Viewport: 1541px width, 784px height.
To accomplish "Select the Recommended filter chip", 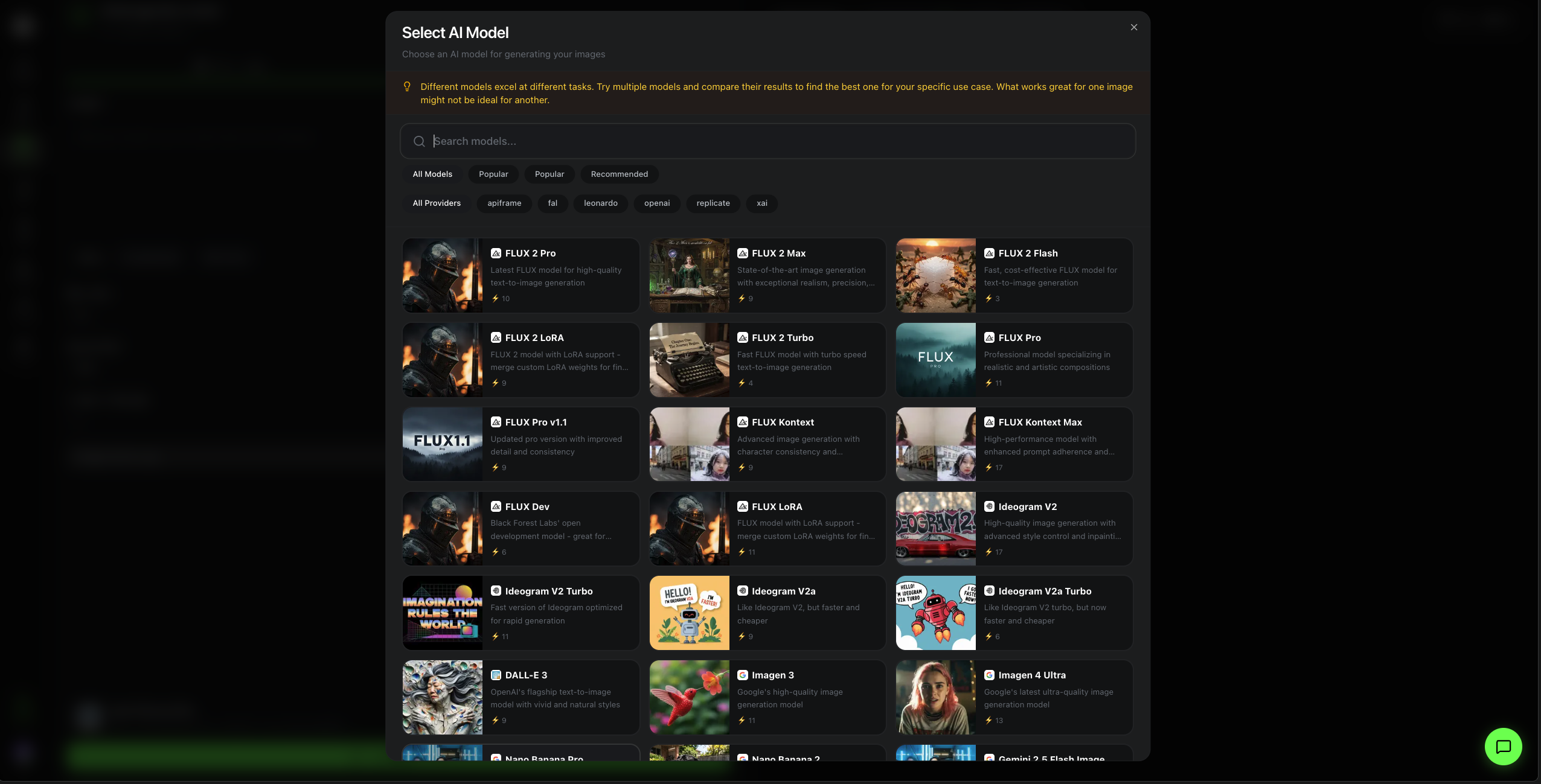I will [x=619, y=174].
